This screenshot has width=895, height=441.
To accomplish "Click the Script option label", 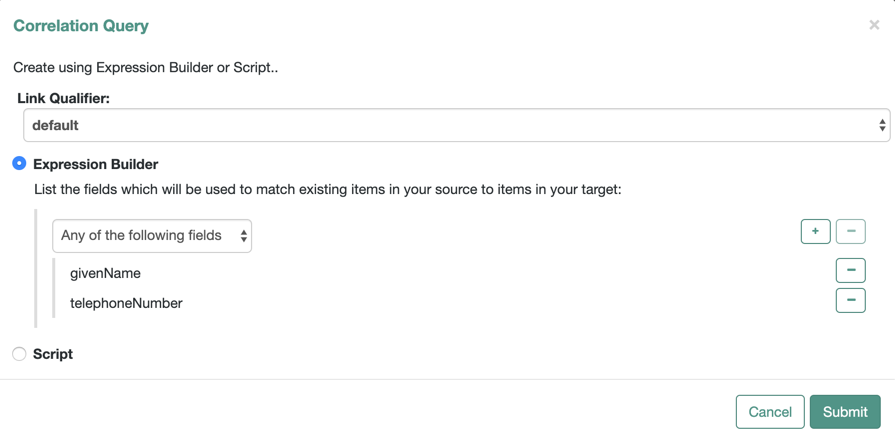I will click(53, 354).
